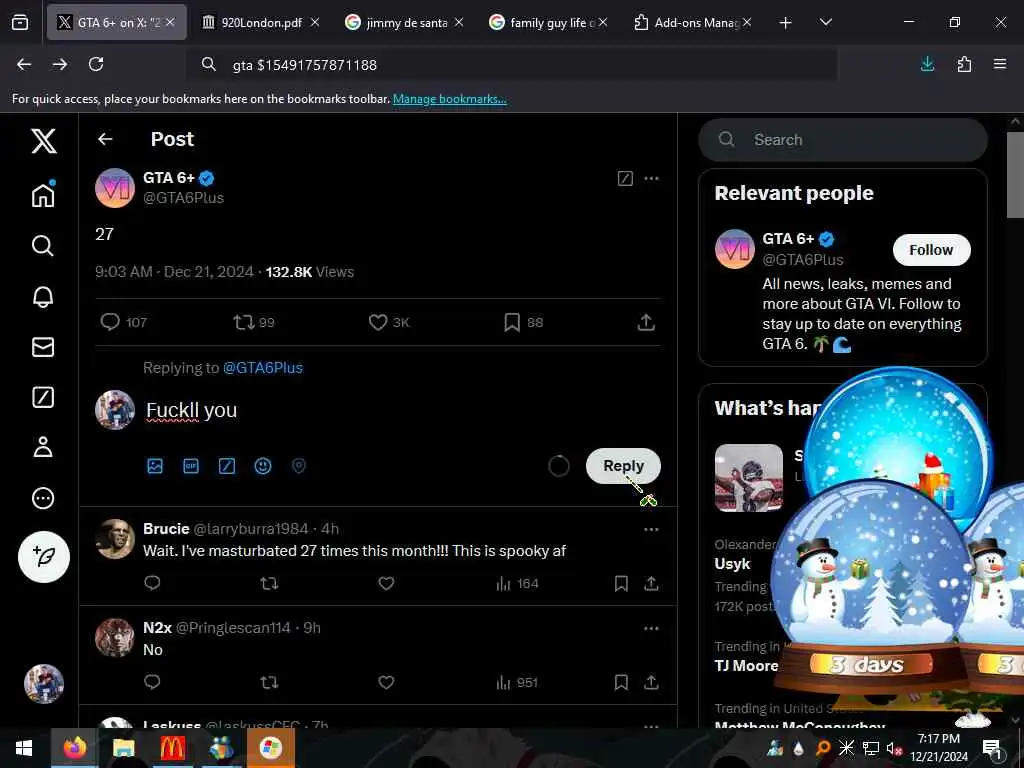Open Messages envelope in sidebar
The width and height of the screenshot is (1024, 768).
(x=43, y=347)
